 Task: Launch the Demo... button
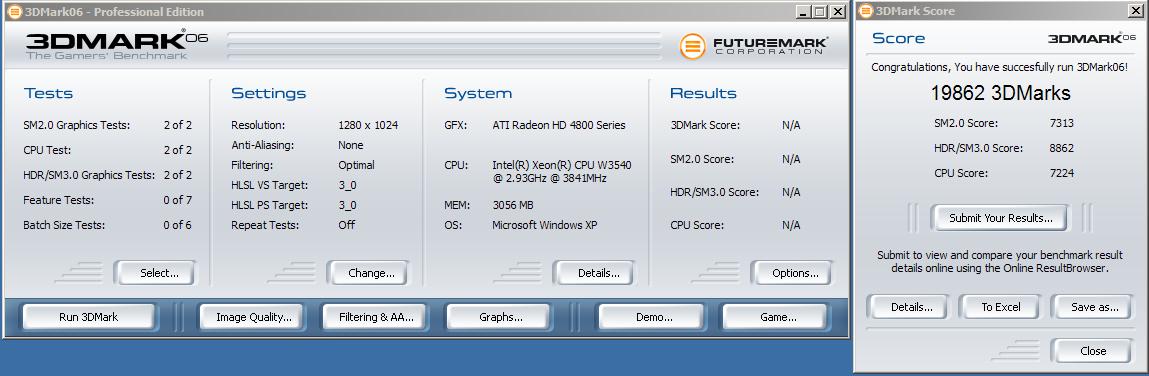pos(651,317)
